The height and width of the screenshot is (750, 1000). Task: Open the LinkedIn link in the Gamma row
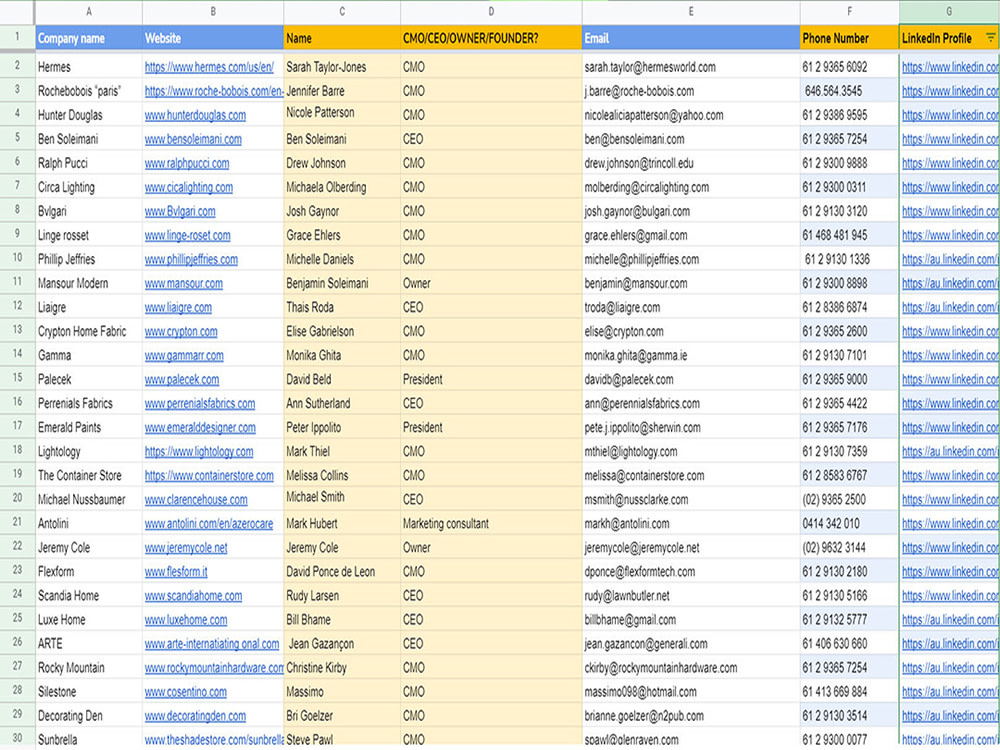(x=950, y=355)
